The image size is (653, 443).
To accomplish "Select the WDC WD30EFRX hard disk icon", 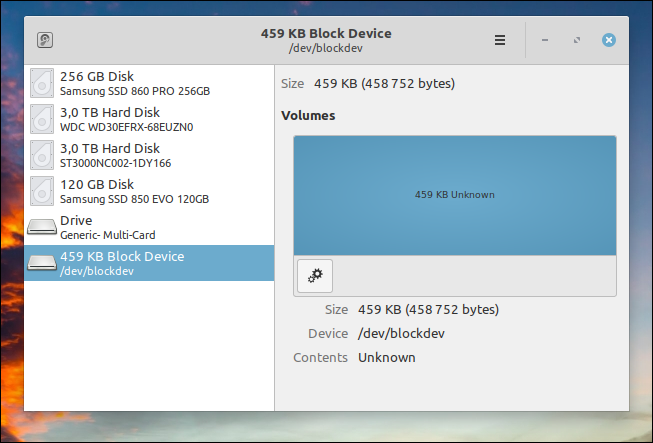I will (42, 119).
